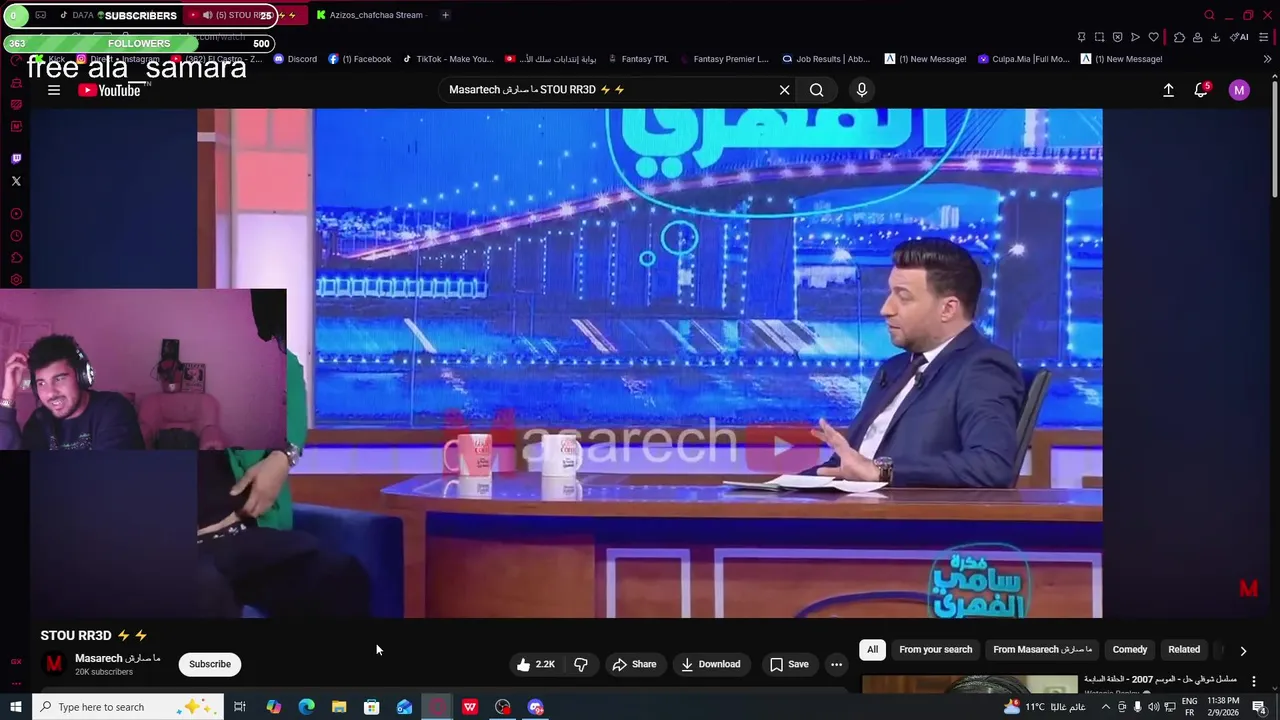Viewport: 1280px width, 720px height.
Task: Take a snapshot with the capture icon
Action: (1099, 37)
